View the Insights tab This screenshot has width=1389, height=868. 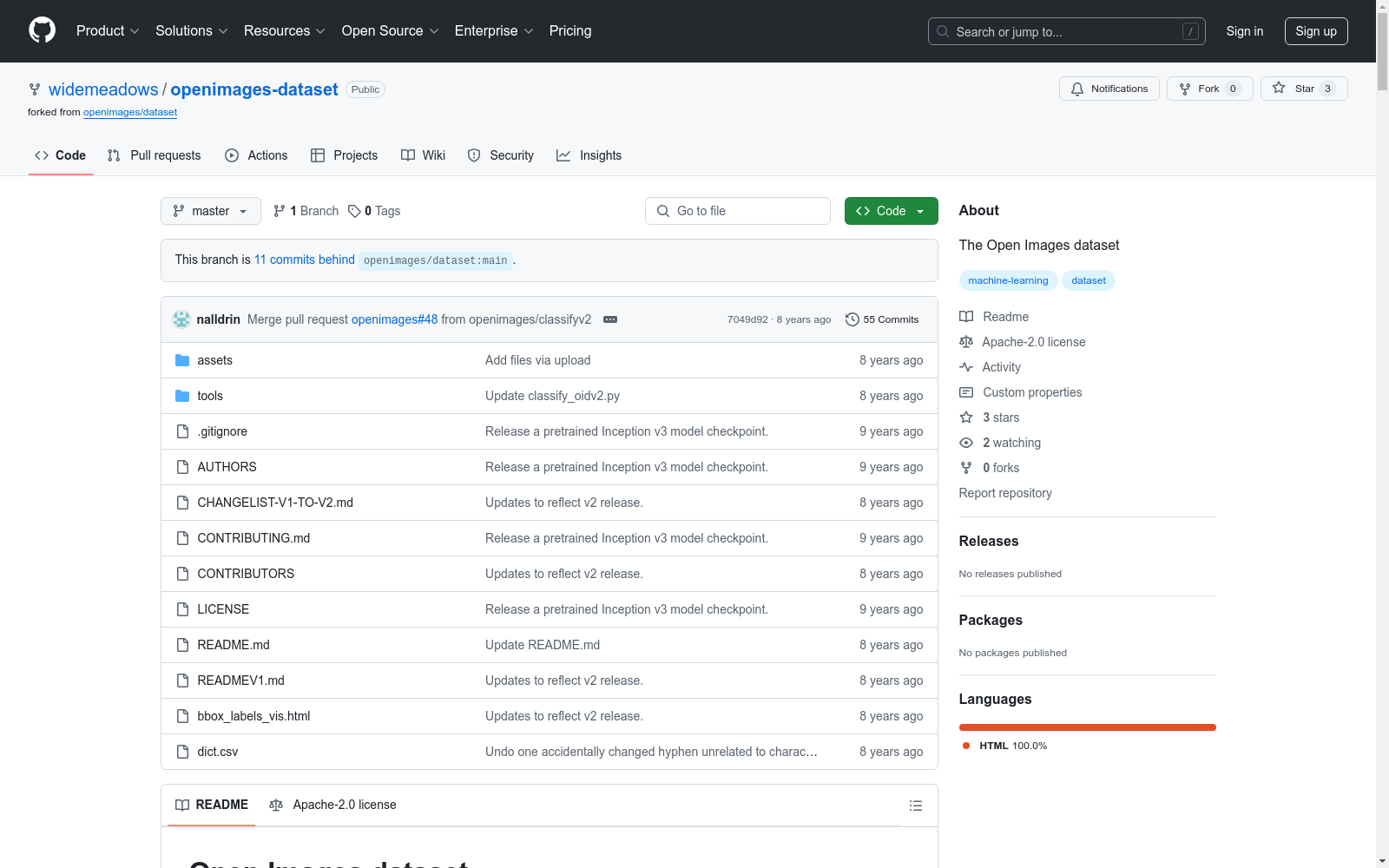pos(589,155)
